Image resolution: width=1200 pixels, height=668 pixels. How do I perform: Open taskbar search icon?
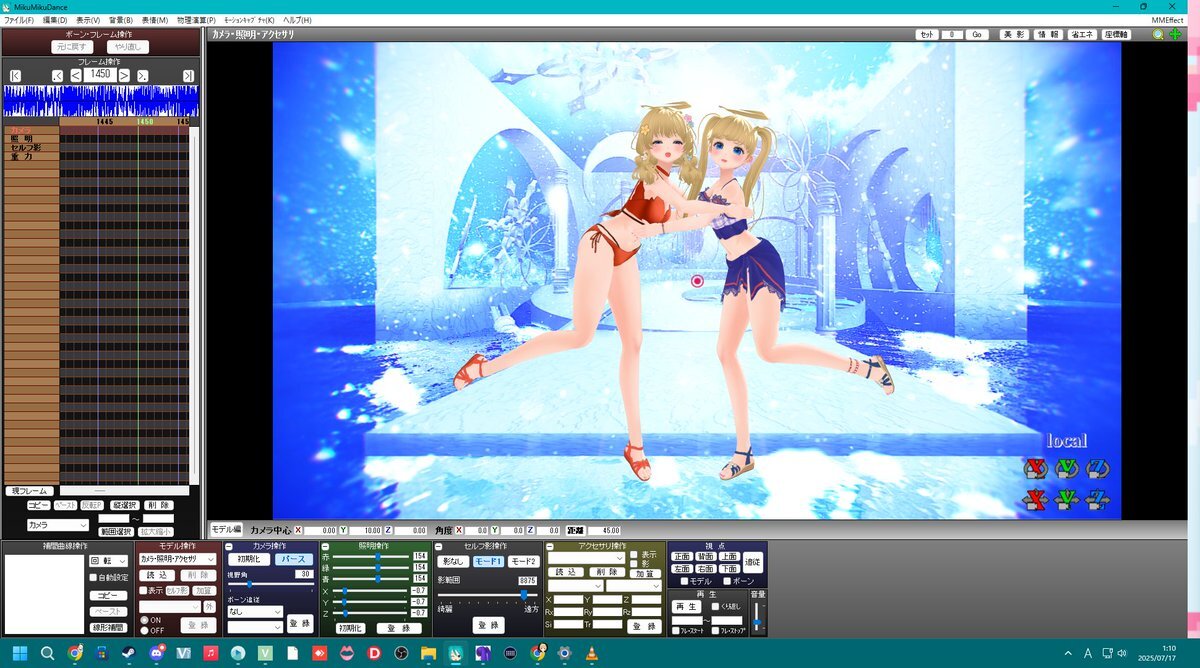pos(47,653)
